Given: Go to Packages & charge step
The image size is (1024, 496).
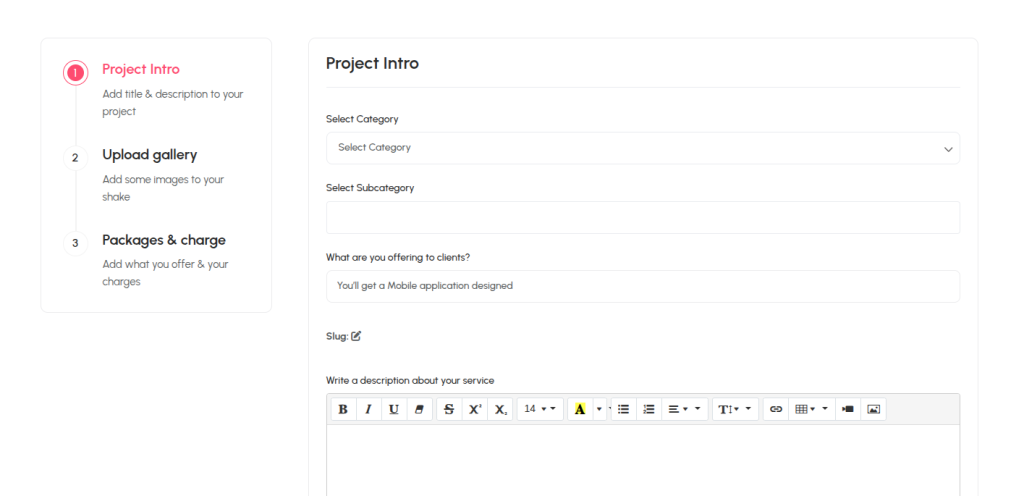Looking at the screenshot, I should click(x=163, y=240).
